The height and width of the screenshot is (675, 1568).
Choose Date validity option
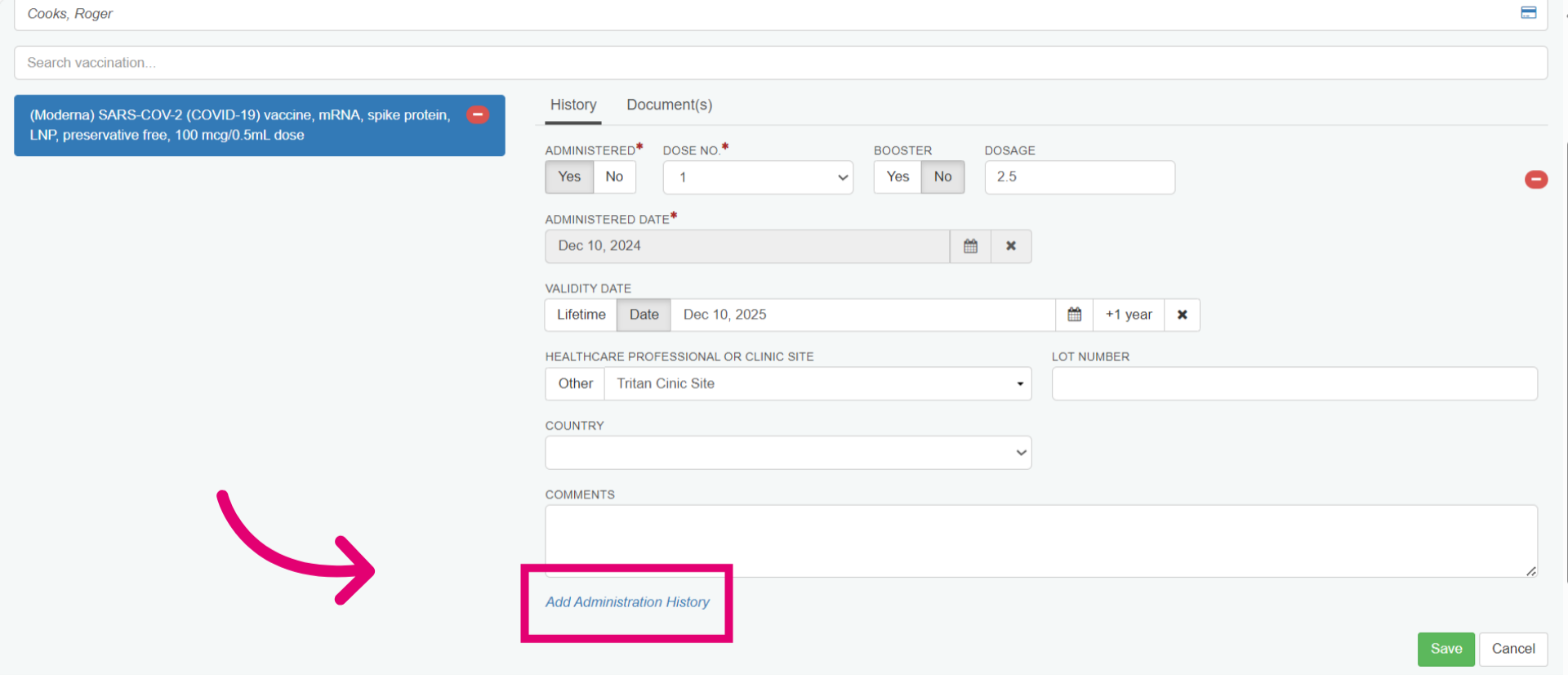point(644,315)
